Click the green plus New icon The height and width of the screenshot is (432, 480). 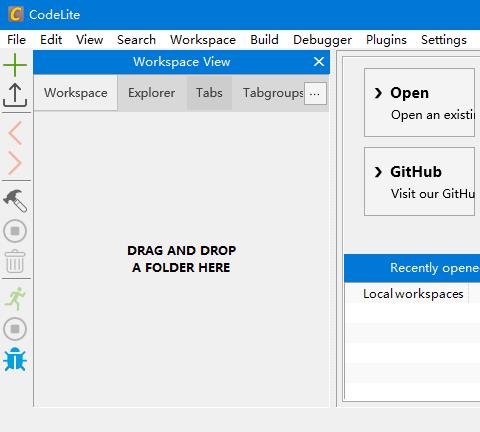coord(15,65)
